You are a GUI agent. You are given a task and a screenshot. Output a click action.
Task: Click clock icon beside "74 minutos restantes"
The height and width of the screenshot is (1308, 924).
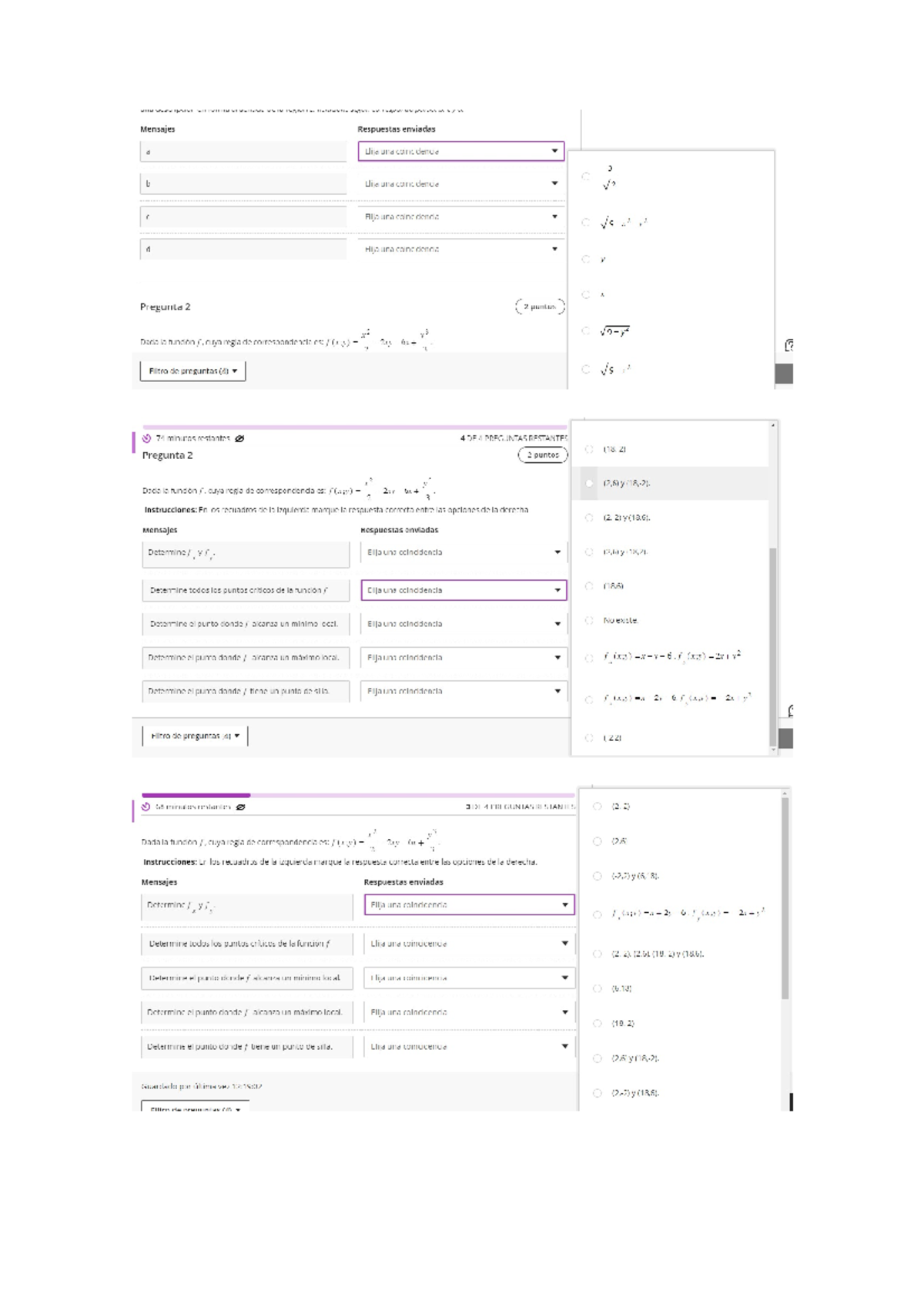pos(146,438)
